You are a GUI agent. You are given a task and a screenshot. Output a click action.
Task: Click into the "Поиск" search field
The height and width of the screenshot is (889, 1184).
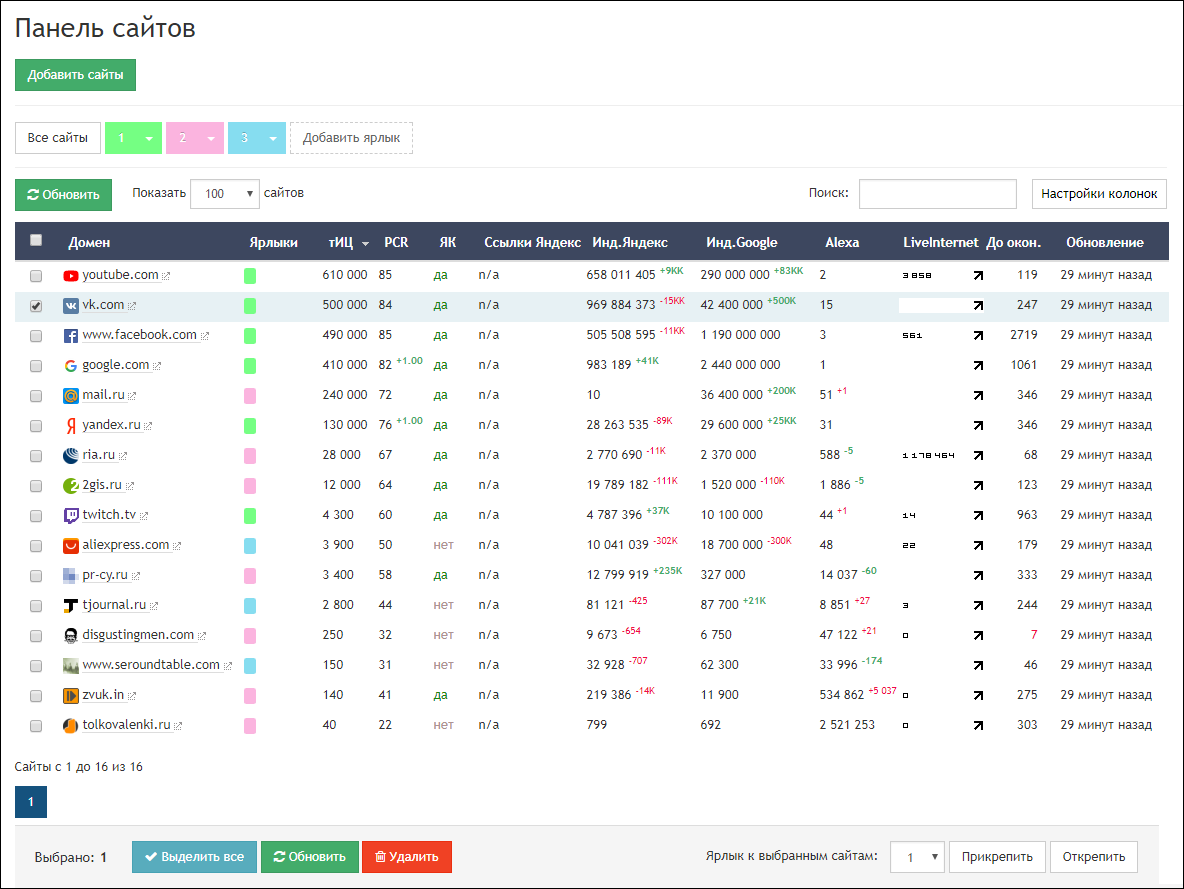click(937, 194)
